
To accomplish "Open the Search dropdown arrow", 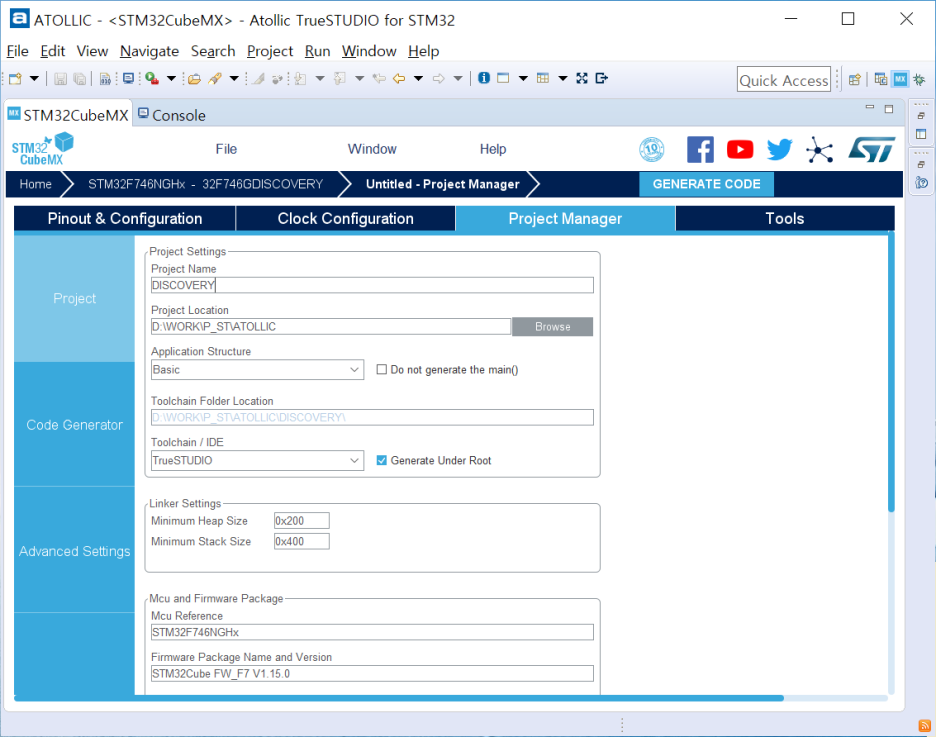I will (235, 79).
